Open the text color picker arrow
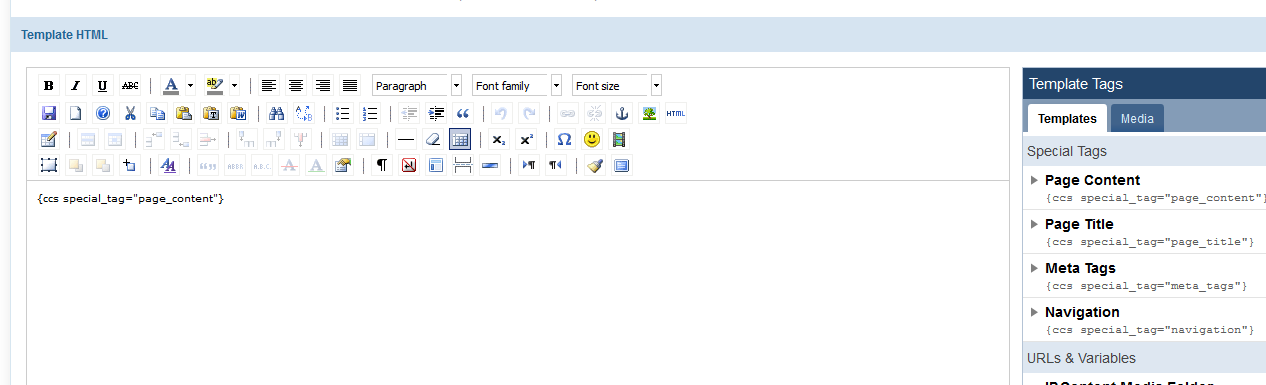This screenshot has height=385, width=1266. click(190, 86)
